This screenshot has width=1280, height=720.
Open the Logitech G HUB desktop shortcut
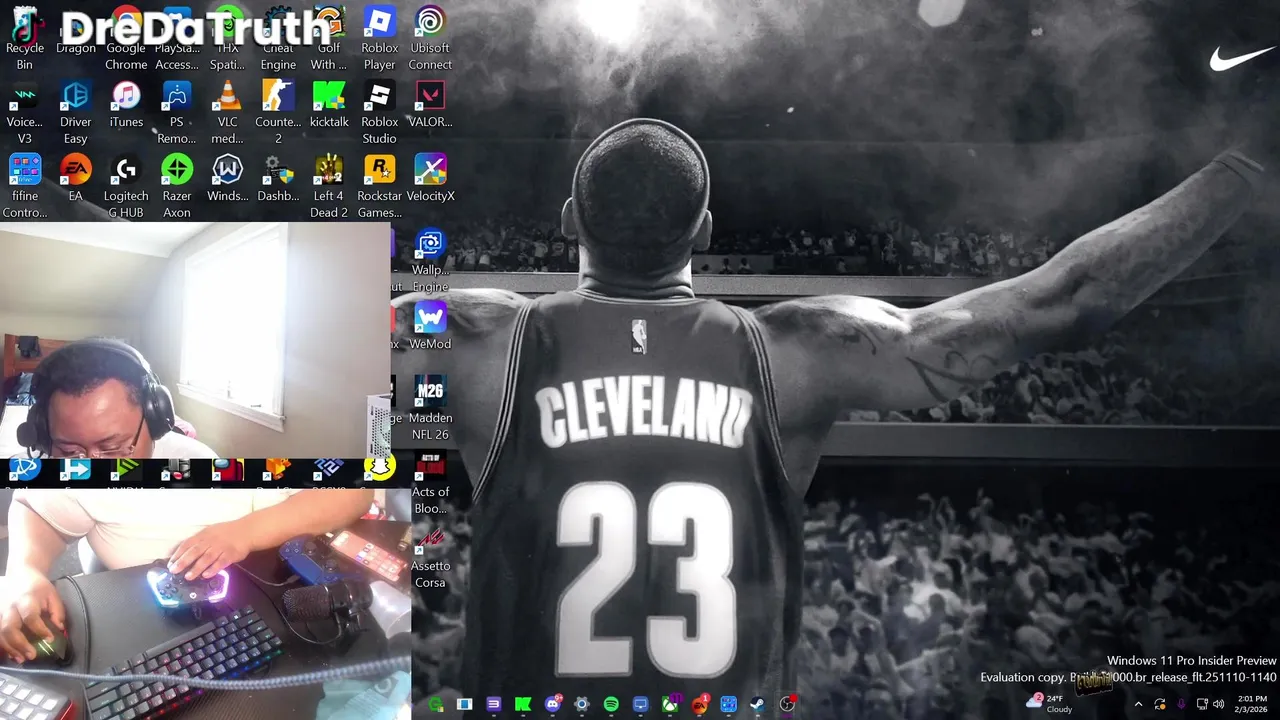126,187
